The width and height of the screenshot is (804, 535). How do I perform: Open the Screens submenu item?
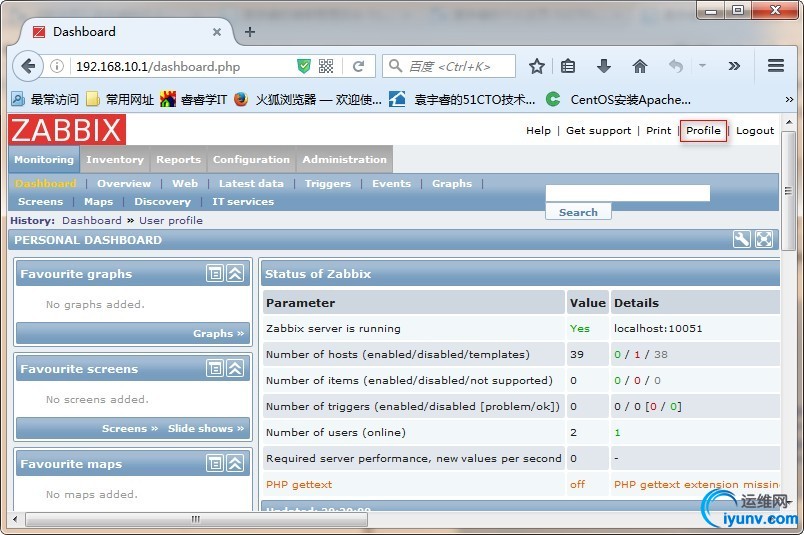(41, 202)
